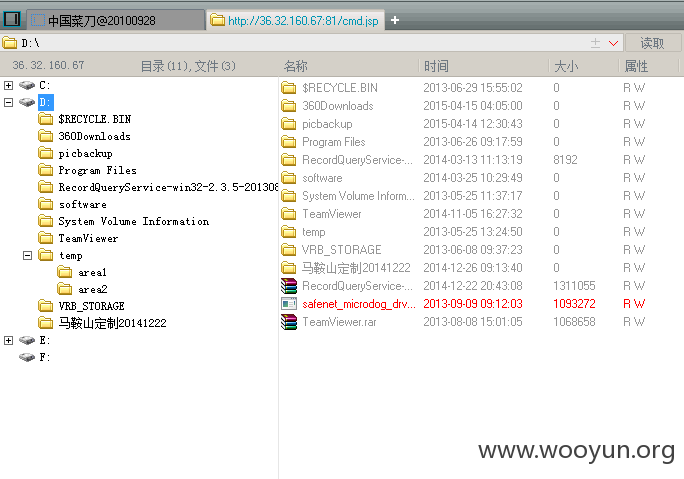
Task: Click temp folder name in file list
Action: tap(314, 232)
